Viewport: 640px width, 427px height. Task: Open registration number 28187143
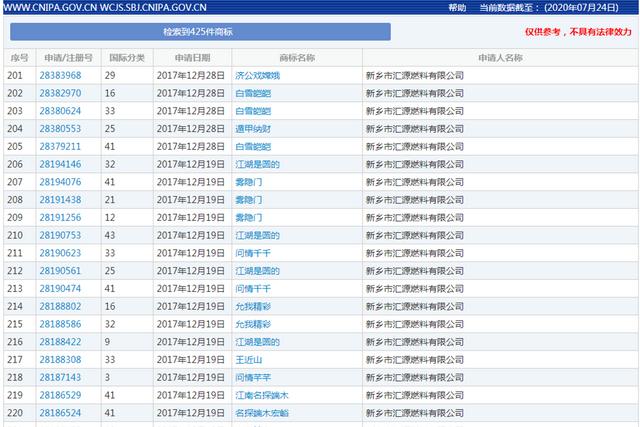click(60, 377)
